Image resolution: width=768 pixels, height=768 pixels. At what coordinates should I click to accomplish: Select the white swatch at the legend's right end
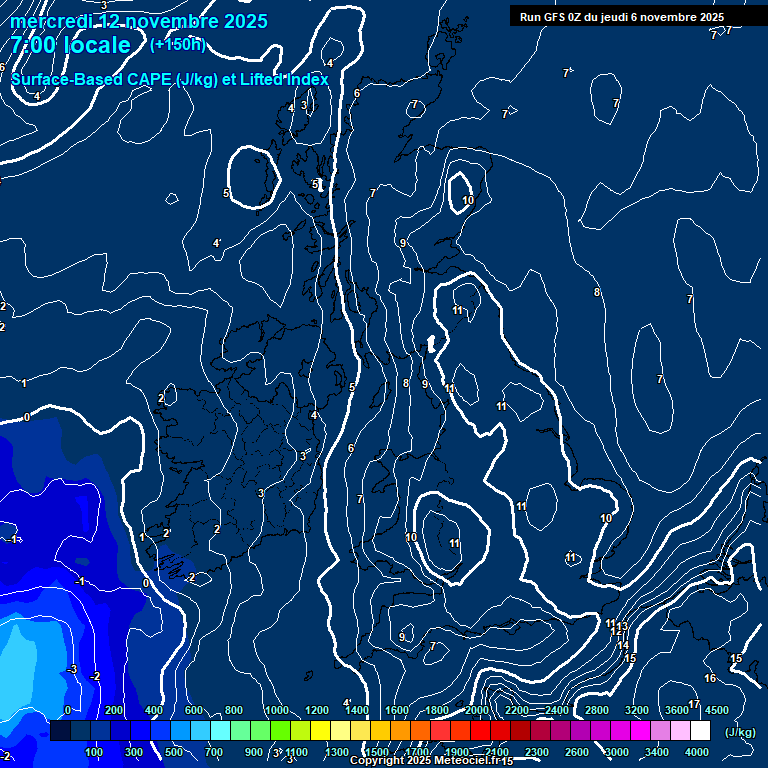(700, 731)
